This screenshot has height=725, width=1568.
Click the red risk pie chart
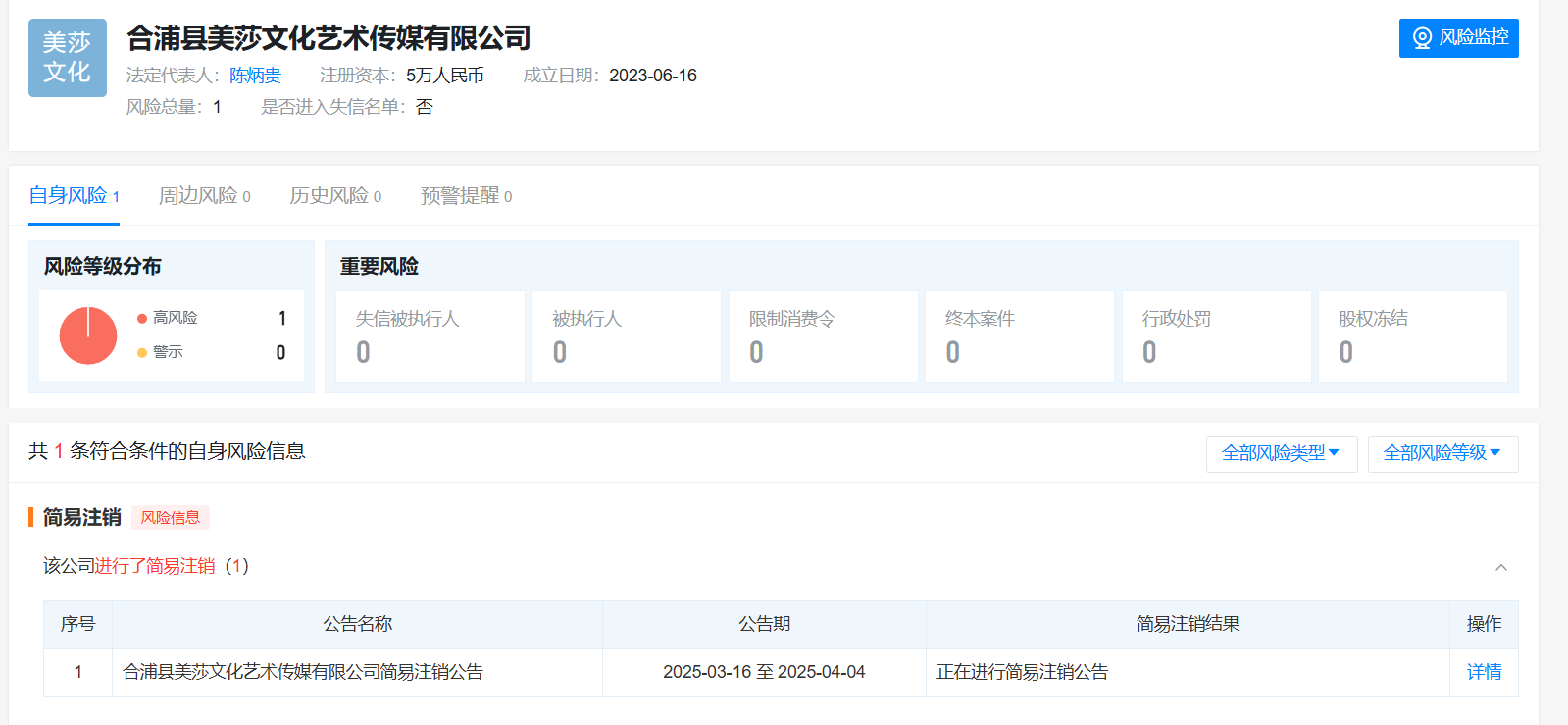pyautogui.click(x=88, y=336)
